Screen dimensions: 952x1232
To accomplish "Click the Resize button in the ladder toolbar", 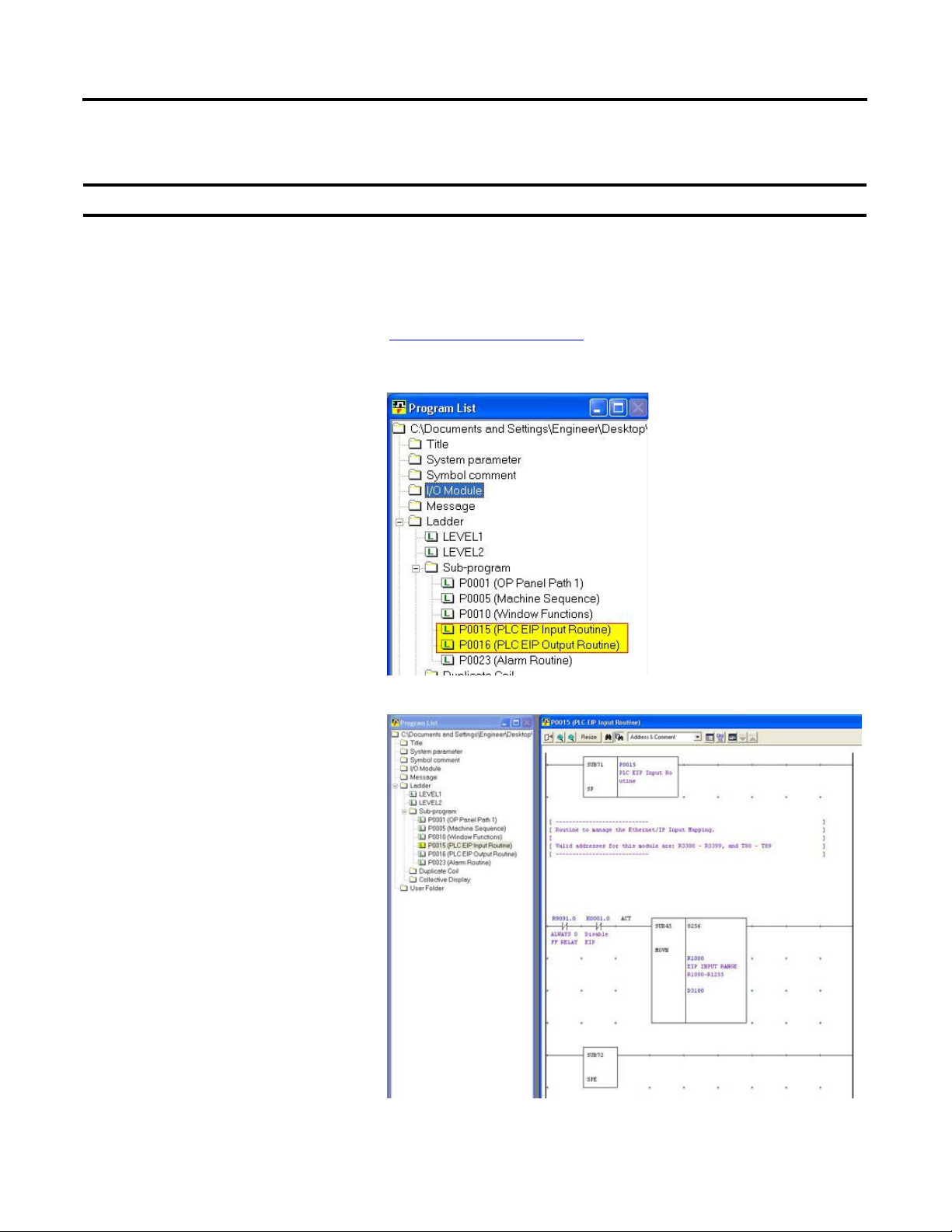I will [589, 737].
